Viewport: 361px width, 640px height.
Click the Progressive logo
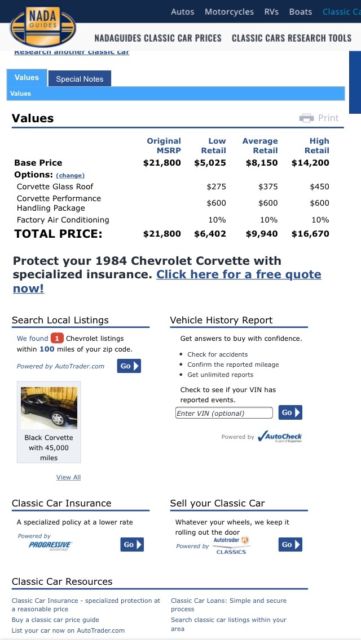tap(50, 545)
